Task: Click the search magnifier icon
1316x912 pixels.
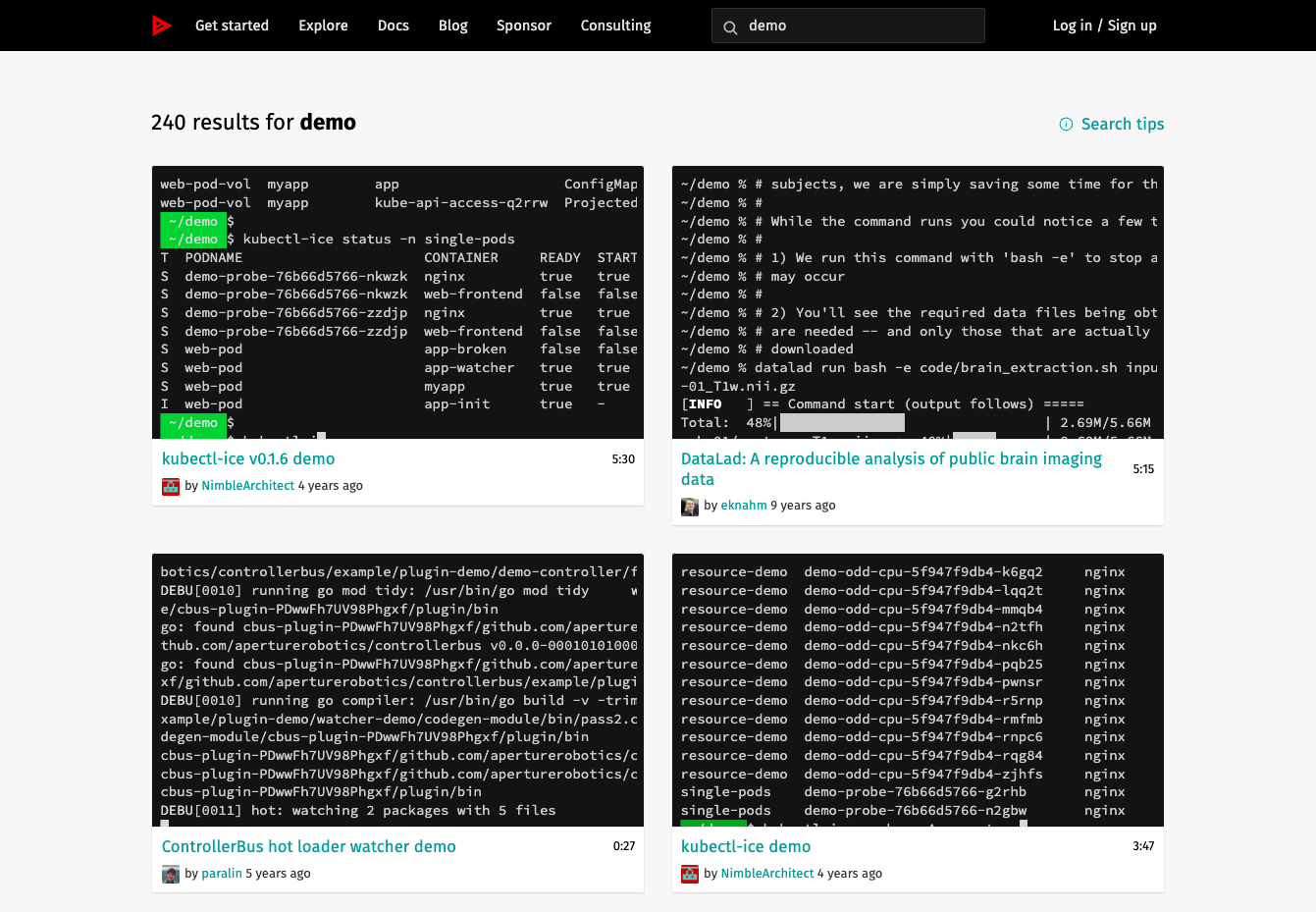Action: [x=730, y=27]
